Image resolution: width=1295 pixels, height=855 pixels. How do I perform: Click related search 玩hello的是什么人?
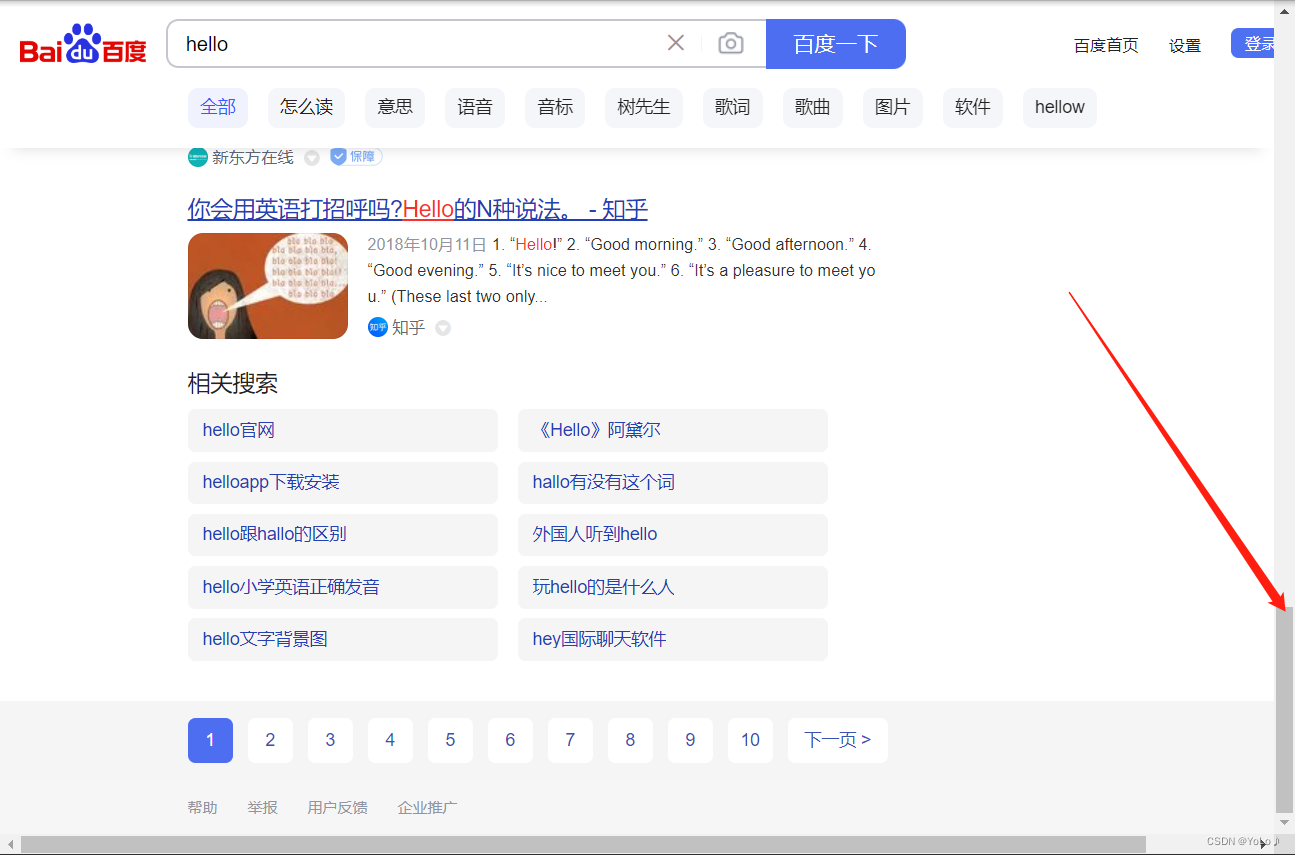673,587
